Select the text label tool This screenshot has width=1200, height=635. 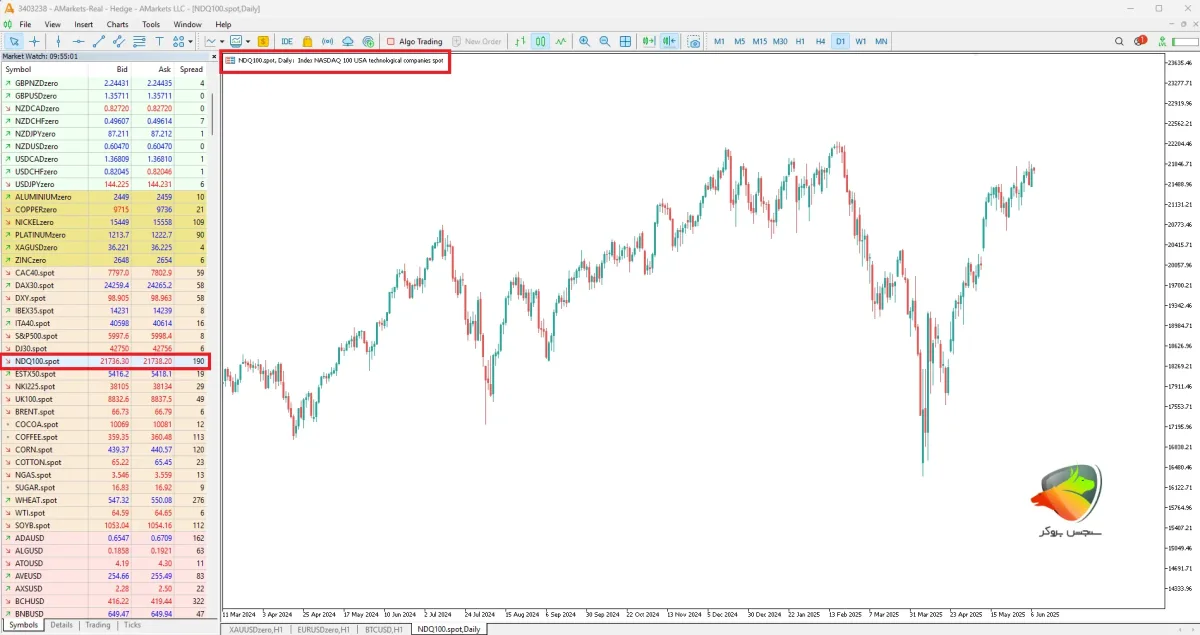160,41
